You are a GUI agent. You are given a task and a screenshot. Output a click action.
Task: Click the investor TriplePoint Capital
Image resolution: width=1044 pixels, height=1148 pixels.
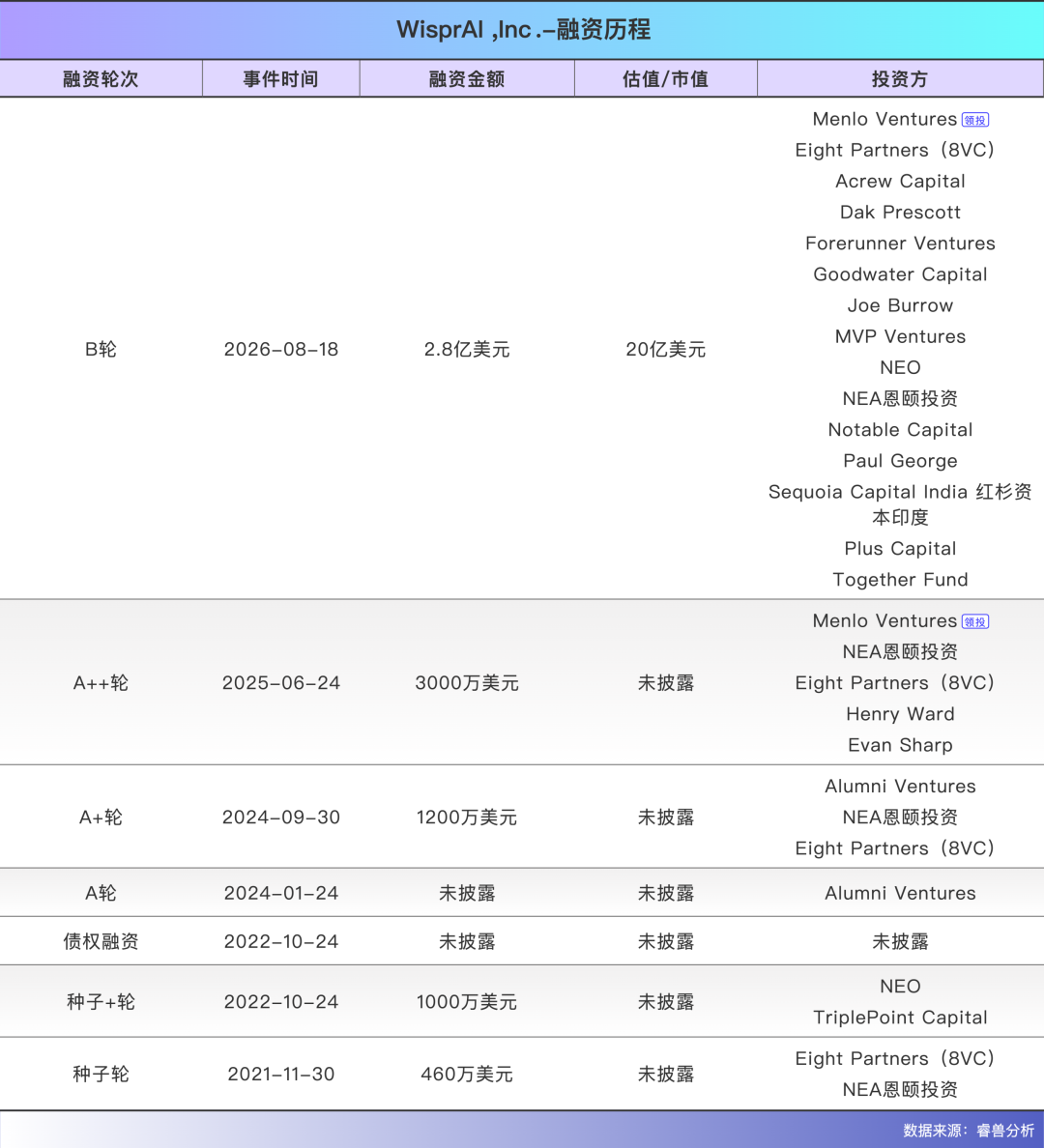[x=900, y=1018]
